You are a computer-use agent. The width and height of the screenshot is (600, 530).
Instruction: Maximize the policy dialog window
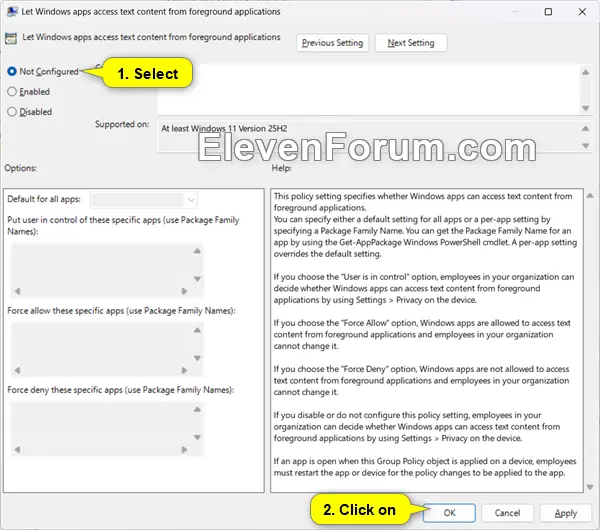click(x=548, y=12)
